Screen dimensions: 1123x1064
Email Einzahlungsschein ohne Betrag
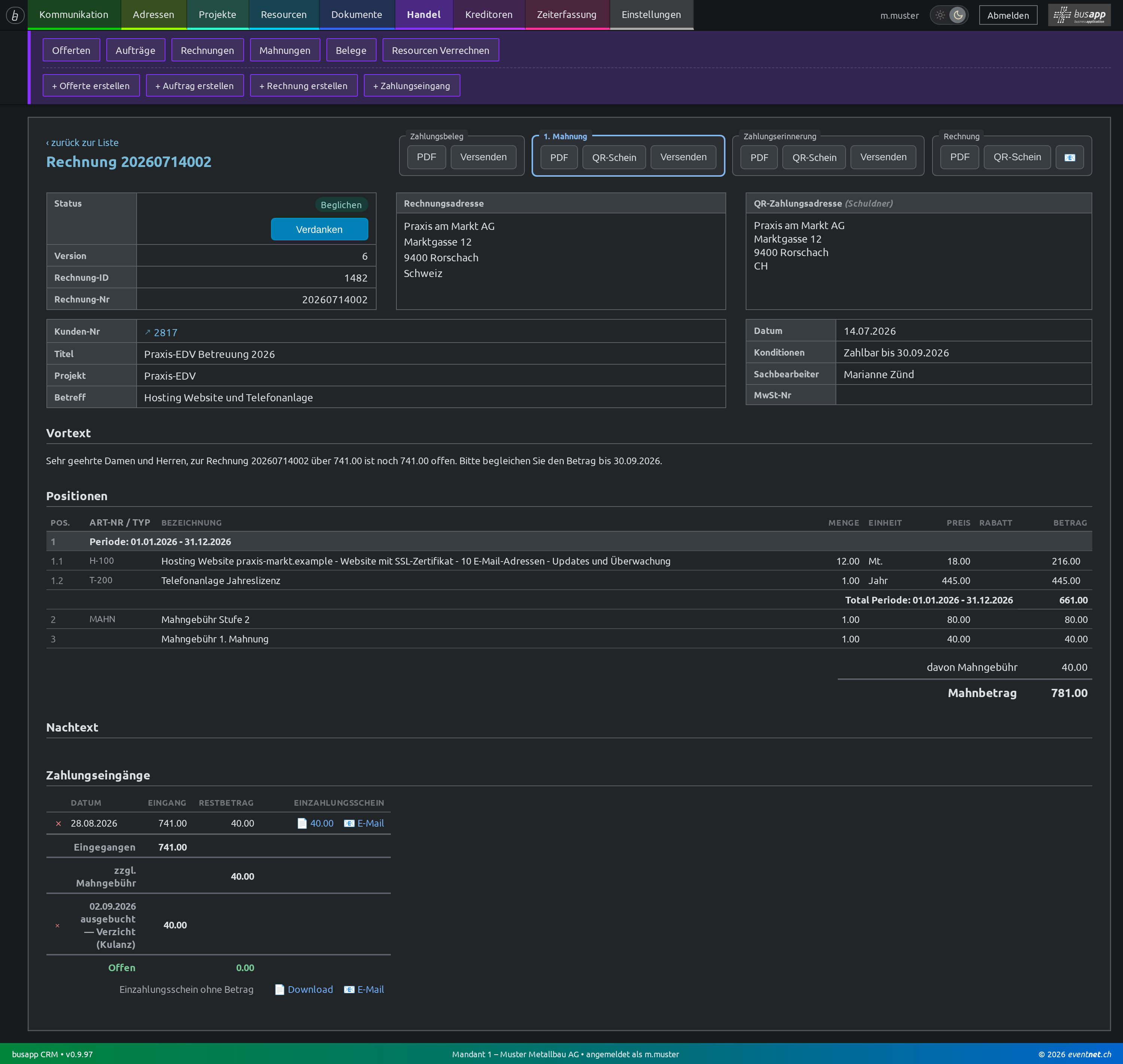pyautogui.click(x=363, y=990)
